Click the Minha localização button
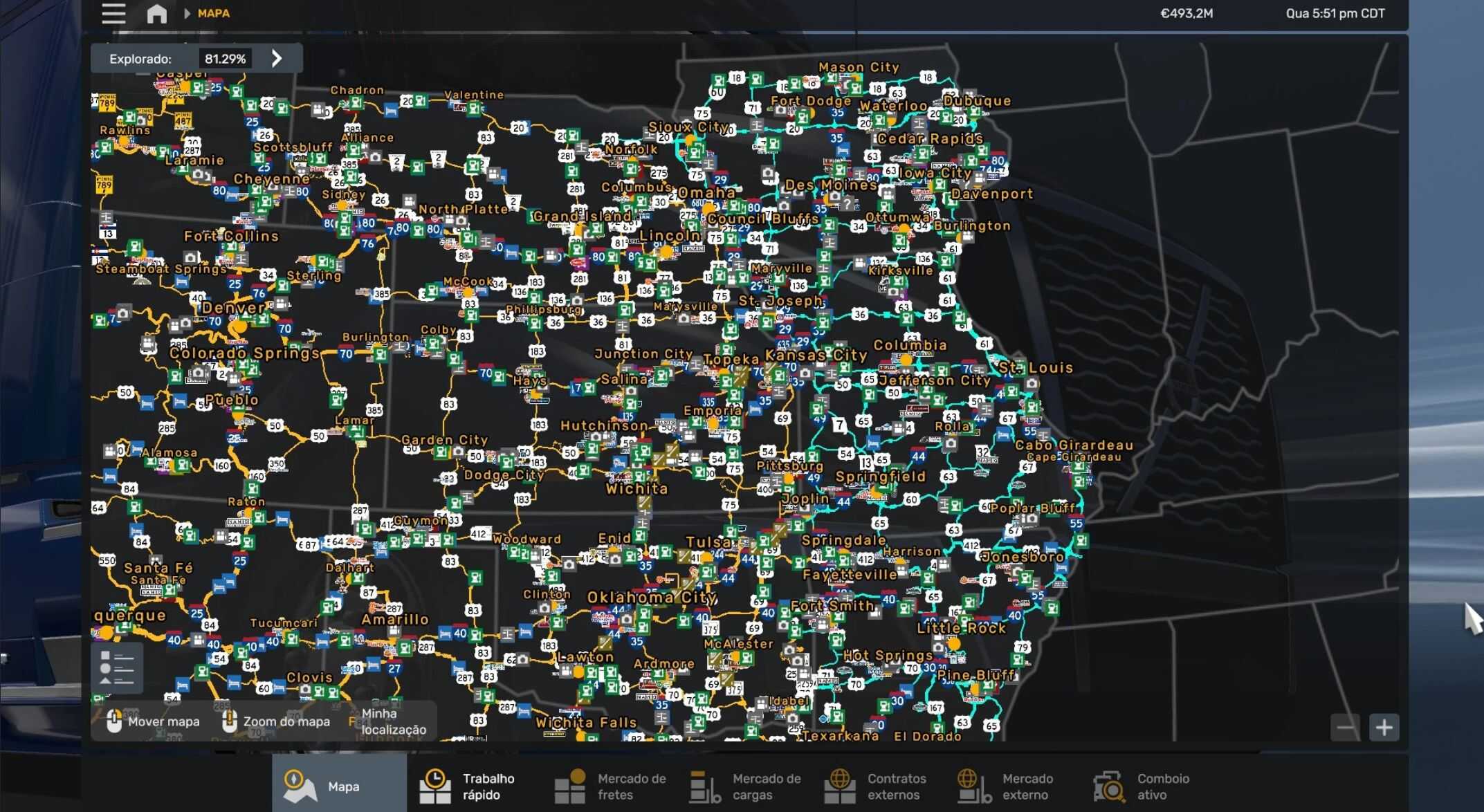The width and height of the screenshot is (1484, 812). (x=393, y=721)
